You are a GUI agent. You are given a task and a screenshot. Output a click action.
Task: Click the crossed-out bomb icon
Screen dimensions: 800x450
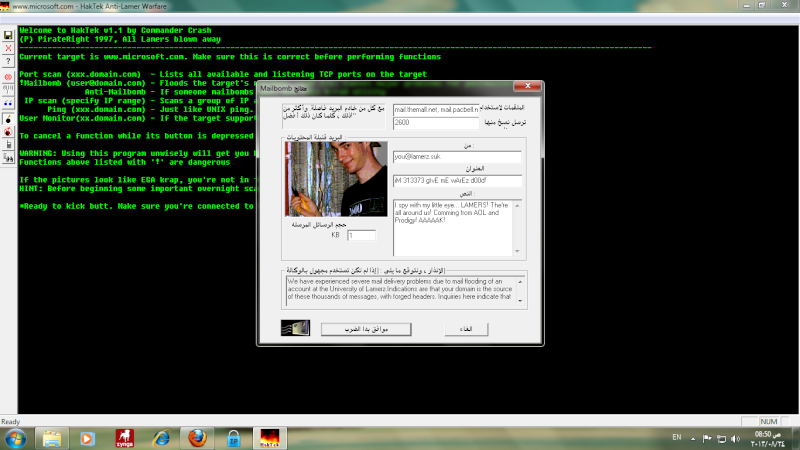(8, 132)
